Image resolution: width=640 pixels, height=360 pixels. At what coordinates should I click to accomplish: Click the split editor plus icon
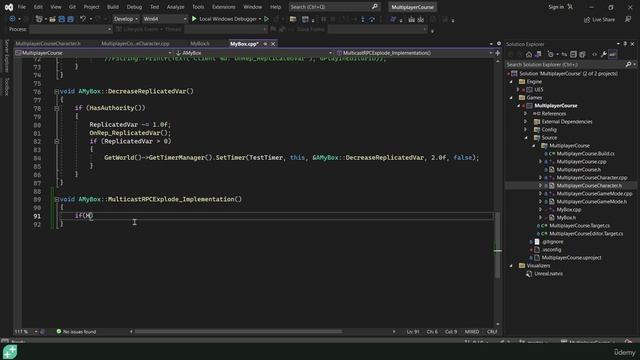click(x=498, y=53)
